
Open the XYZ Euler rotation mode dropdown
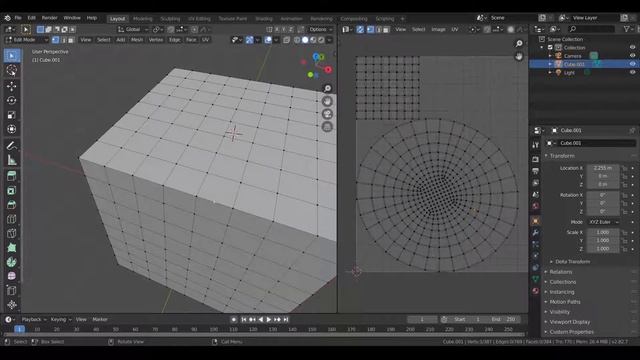click(x=603, y=222)
